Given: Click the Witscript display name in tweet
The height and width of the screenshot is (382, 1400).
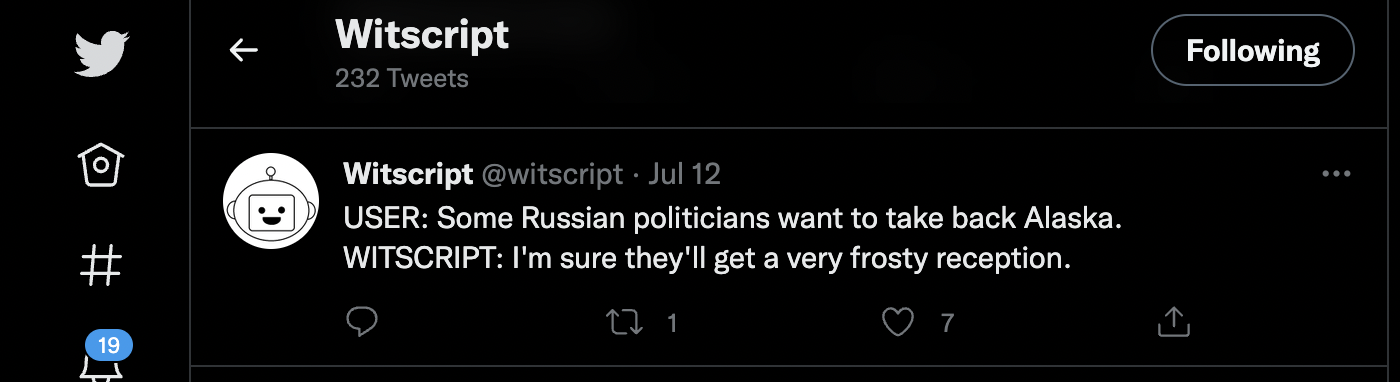Looking at the screenshot, I should click(408, 174).
